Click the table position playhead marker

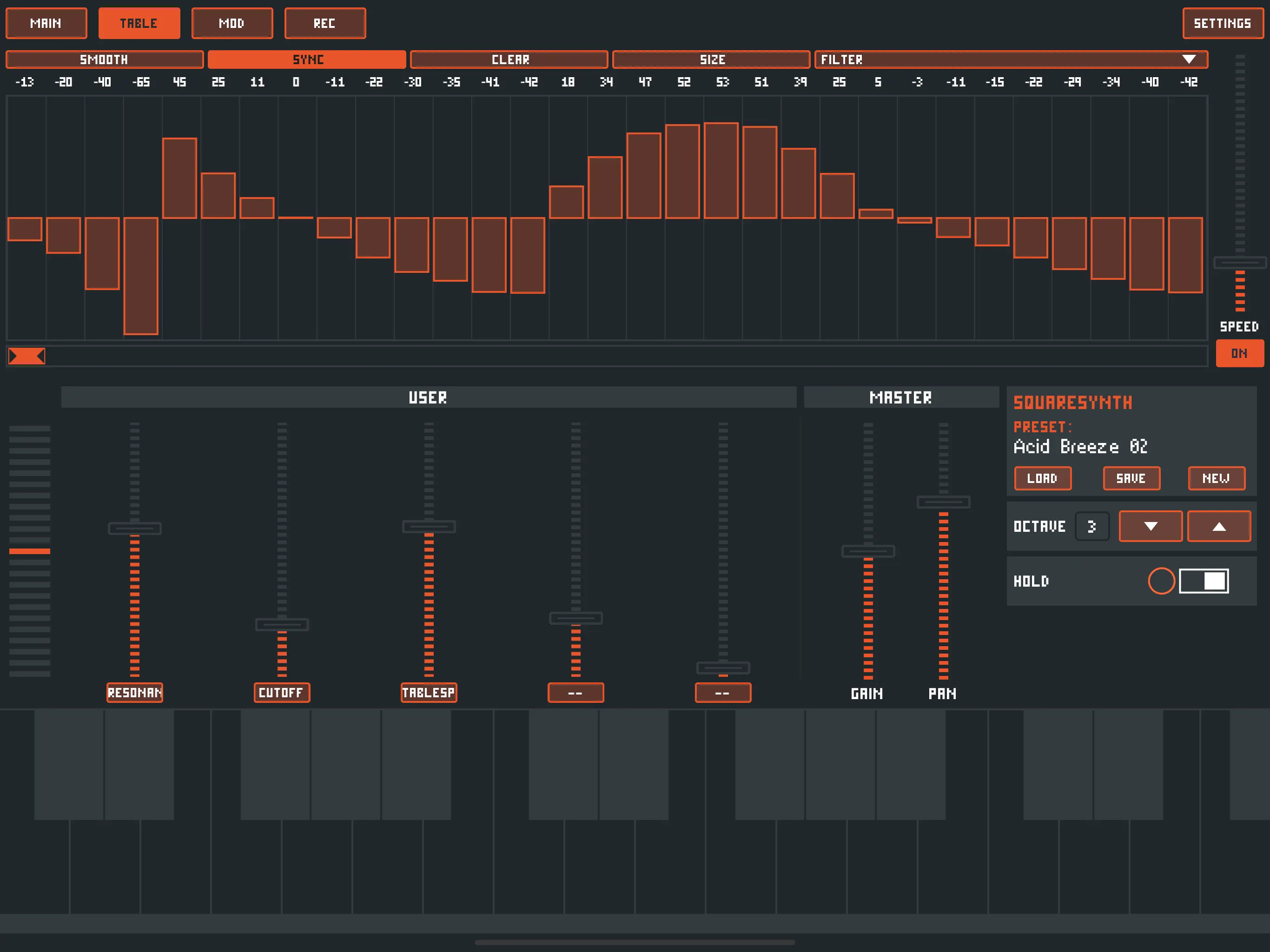(x=26, y=357)
